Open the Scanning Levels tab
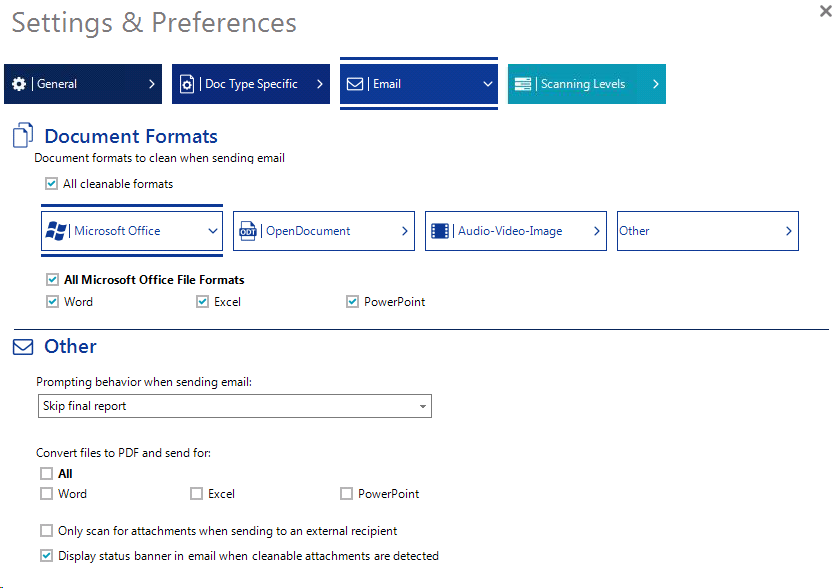This screenshot has width=835, height=588. (586, 84)
